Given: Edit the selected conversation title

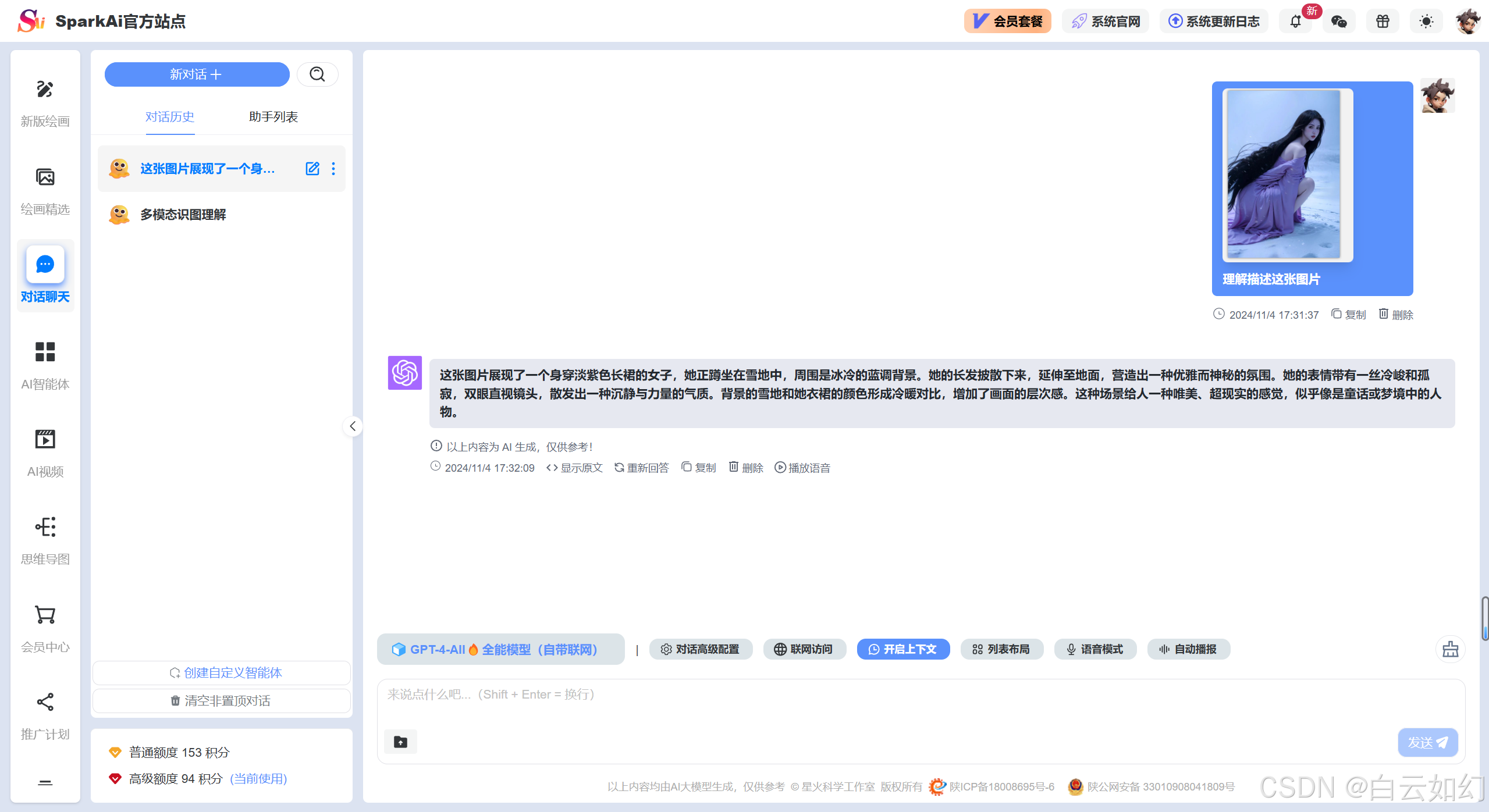Looking at the screenshot, I should [312, 169].
